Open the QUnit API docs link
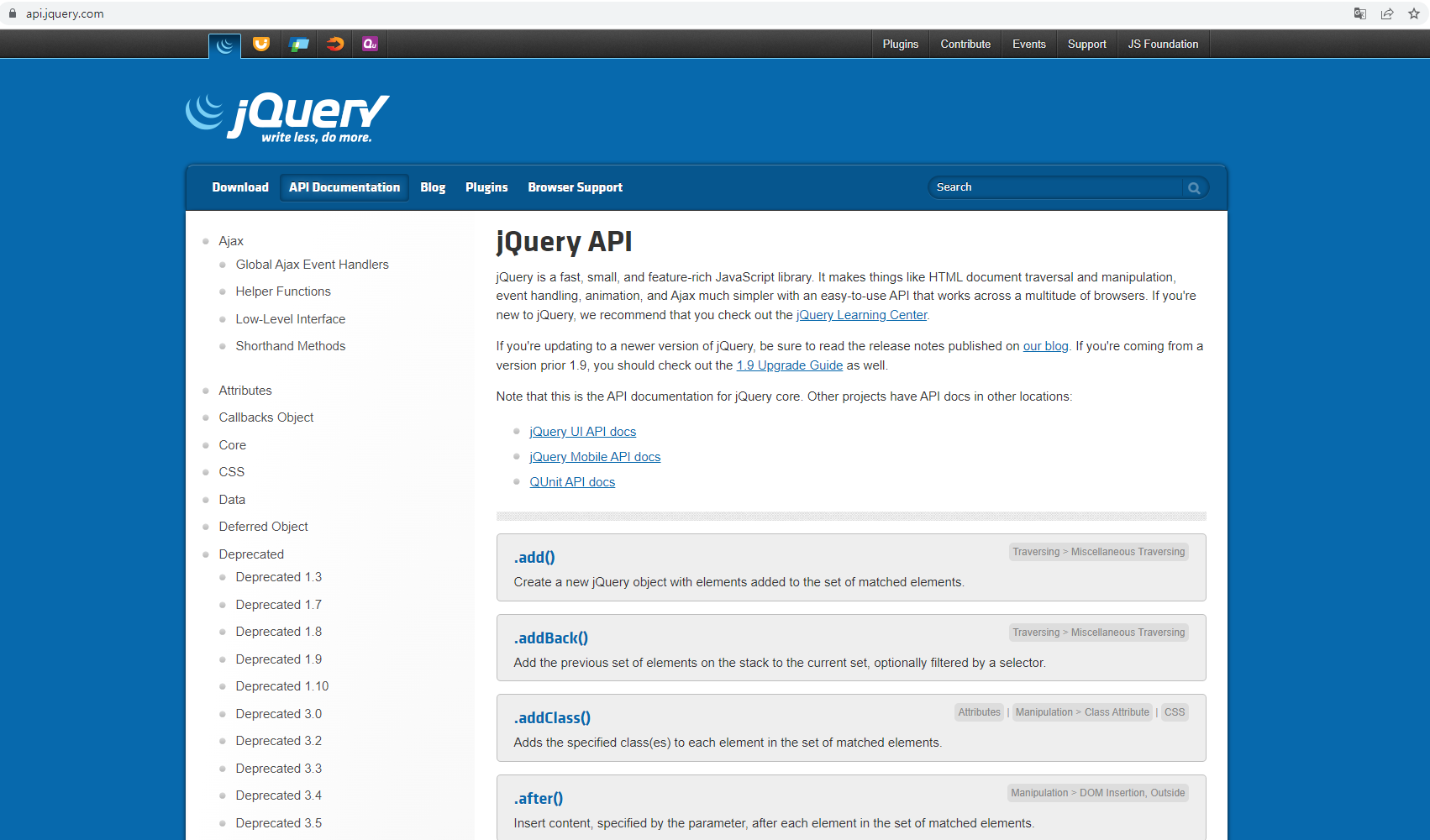Image resolution: width=1430 pixels, height=840 pixels. 572,482
